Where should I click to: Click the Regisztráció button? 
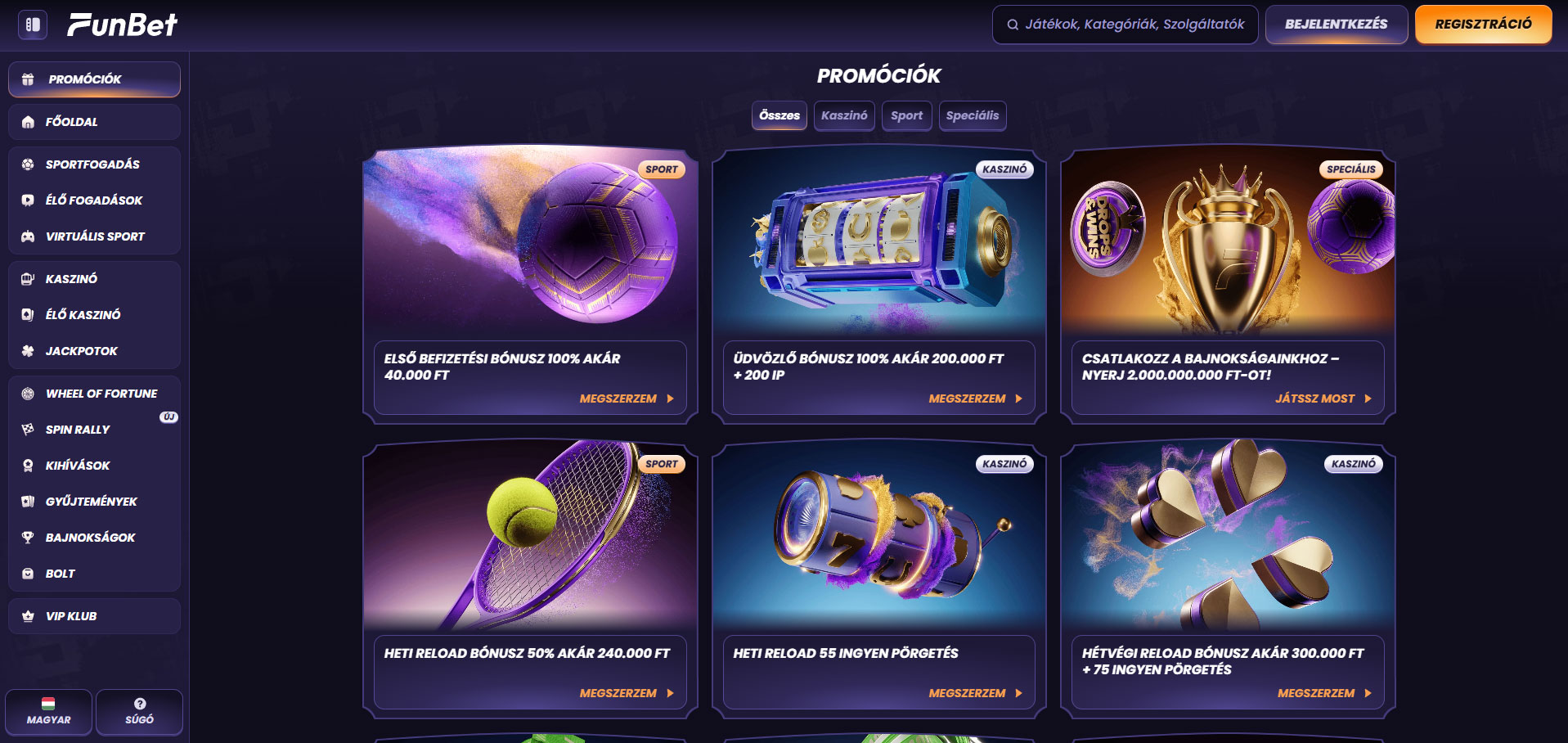click(x=1483, y=25)
